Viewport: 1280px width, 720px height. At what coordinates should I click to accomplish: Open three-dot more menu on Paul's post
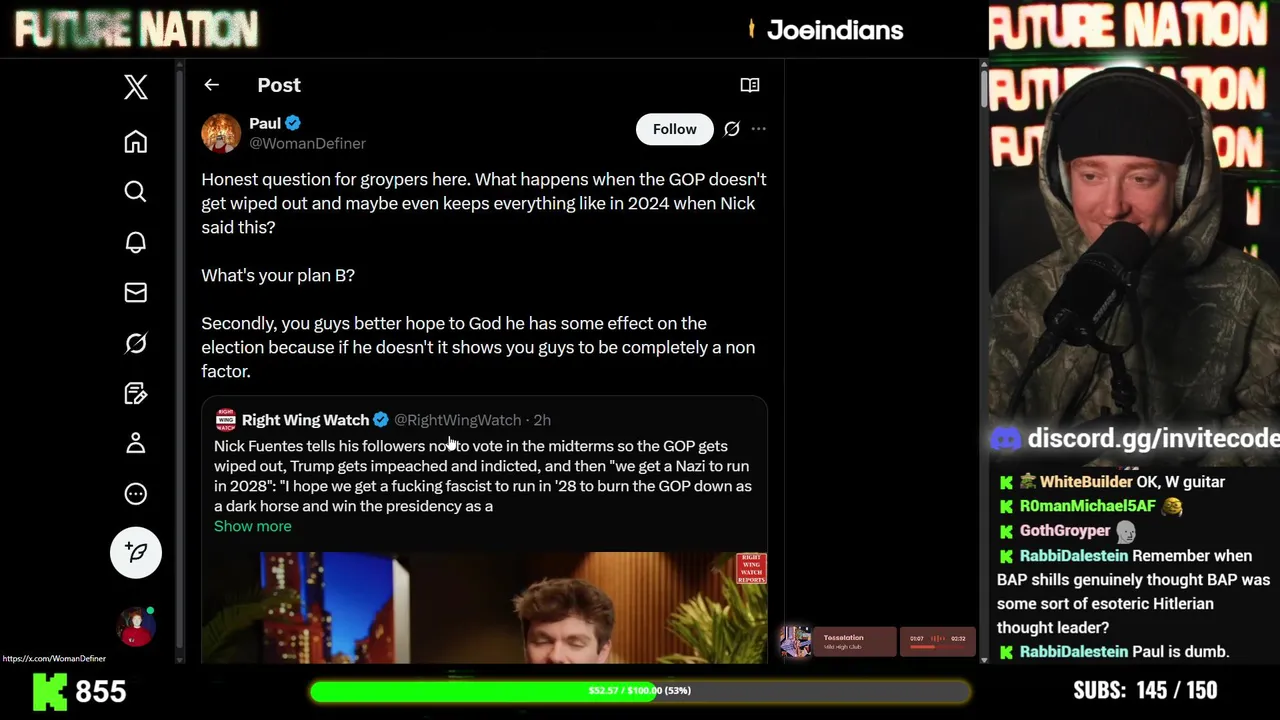[759, 129]
